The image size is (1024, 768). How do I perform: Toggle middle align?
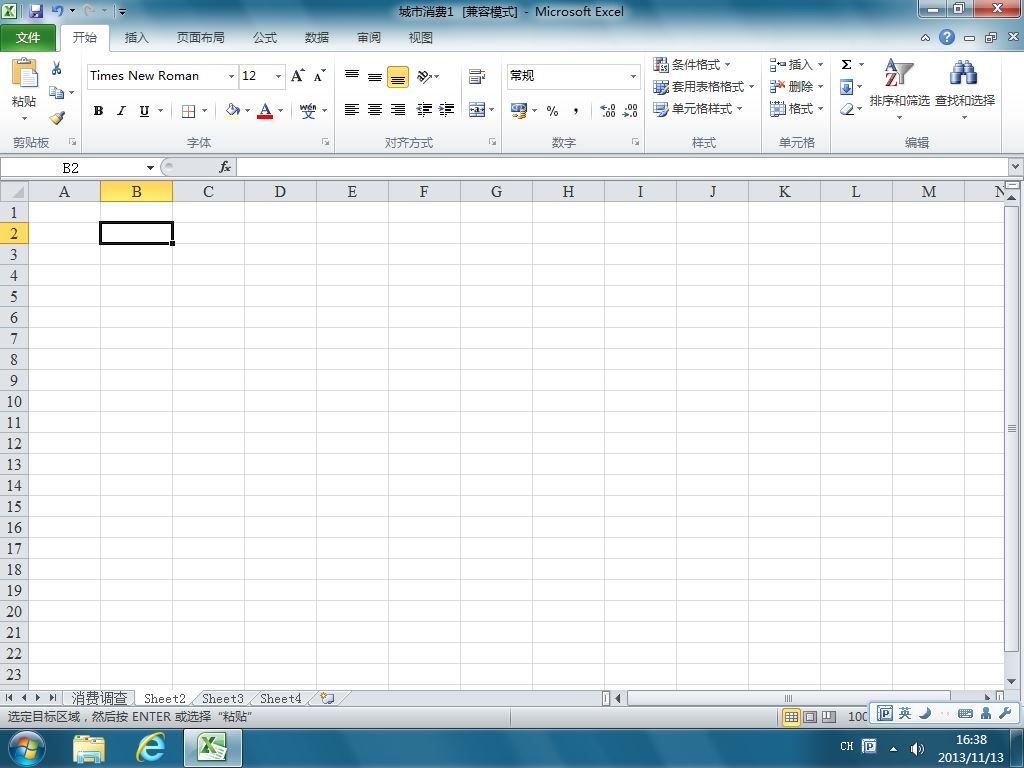(x=375, y=76)
